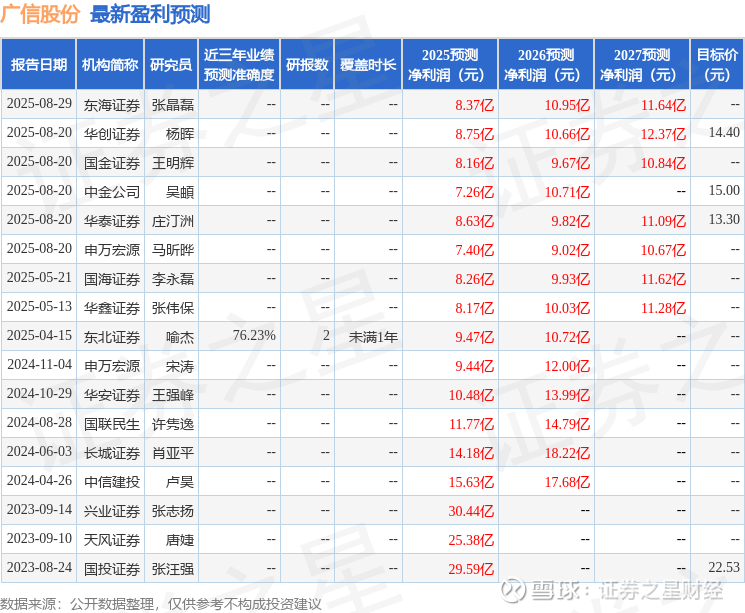The image size is (745, 613).
Task: Click institution 兴业证券
Action: pos(112,511)
